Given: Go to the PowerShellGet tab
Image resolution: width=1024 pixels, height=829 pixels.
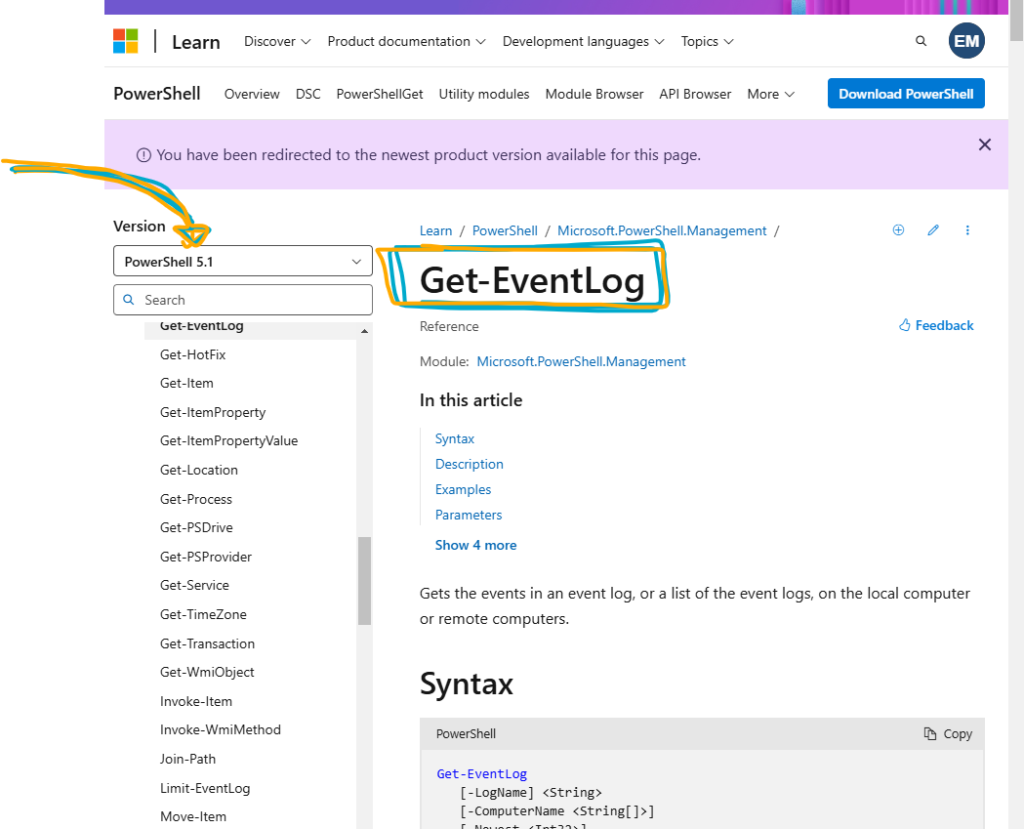Looking at the screenshot, I should point(379,94).
